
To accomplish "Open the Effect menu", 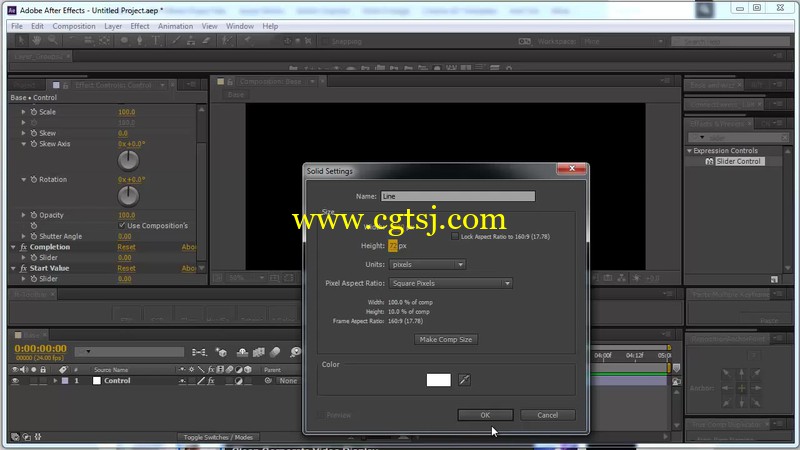I will [140, 26].
